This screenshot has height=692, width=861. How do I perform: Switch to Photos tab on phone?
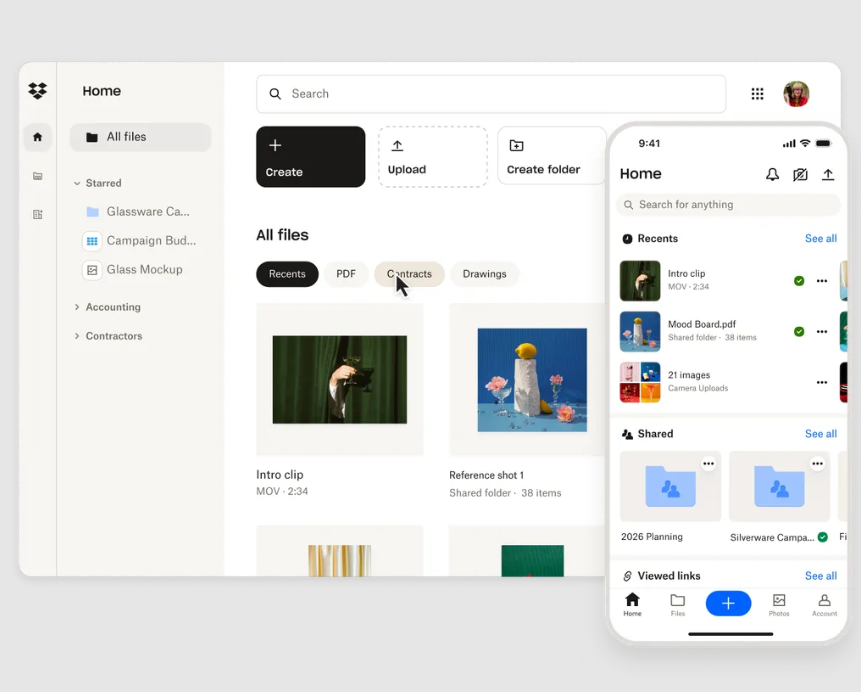(x=779, y=605)
